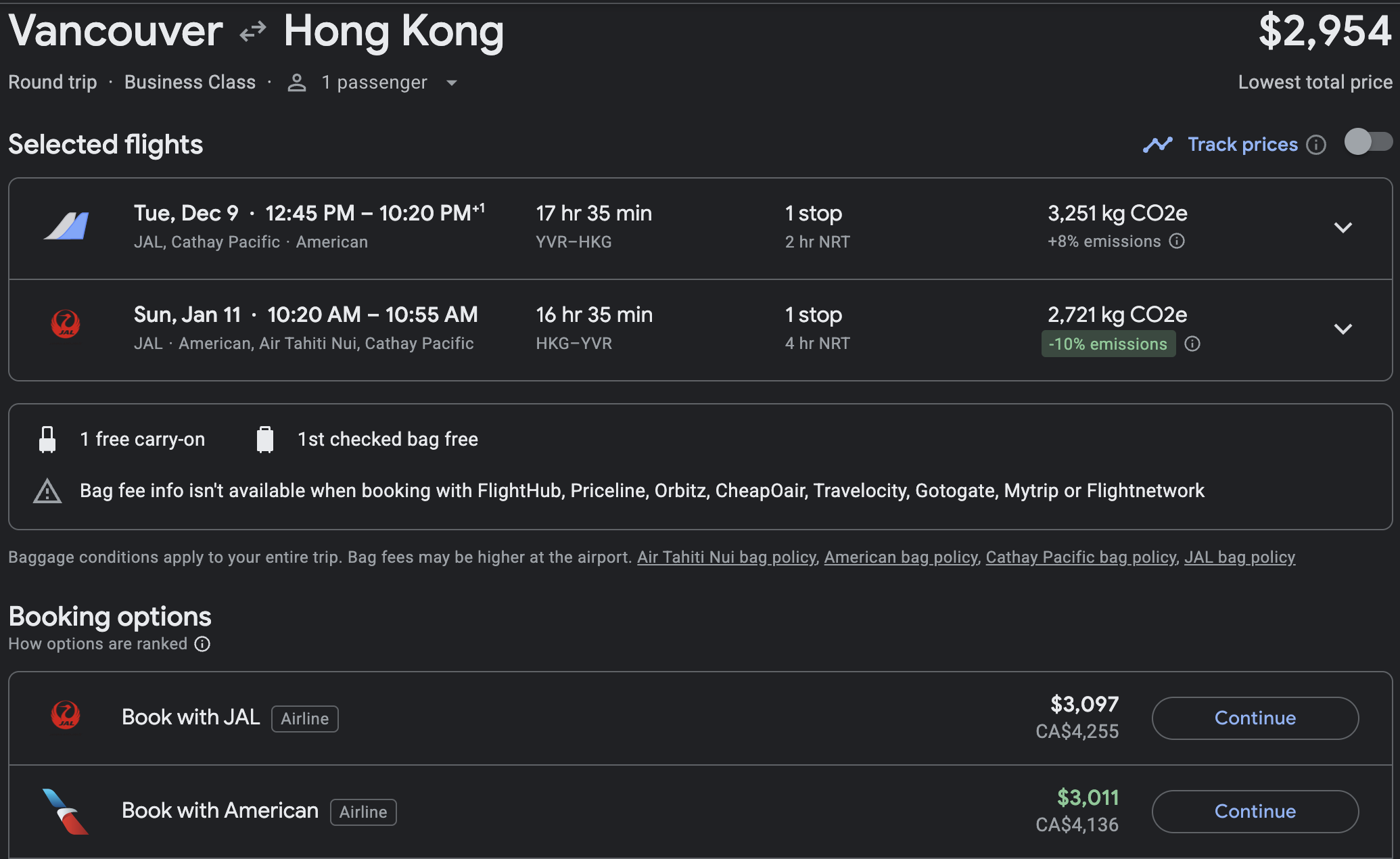
Task: Click the round-trip swap arrows icon
Action: tap(253, 31)
